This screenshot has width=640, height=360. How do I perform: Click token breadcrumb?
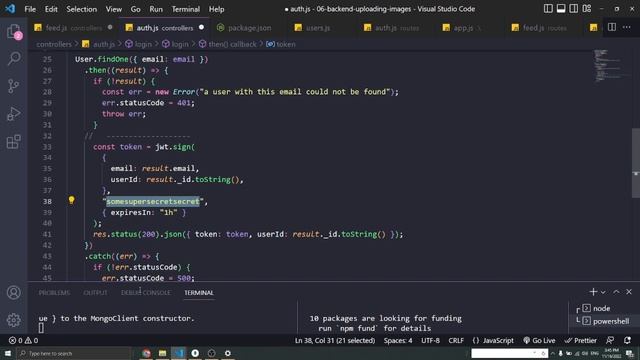tap(281, 44)
